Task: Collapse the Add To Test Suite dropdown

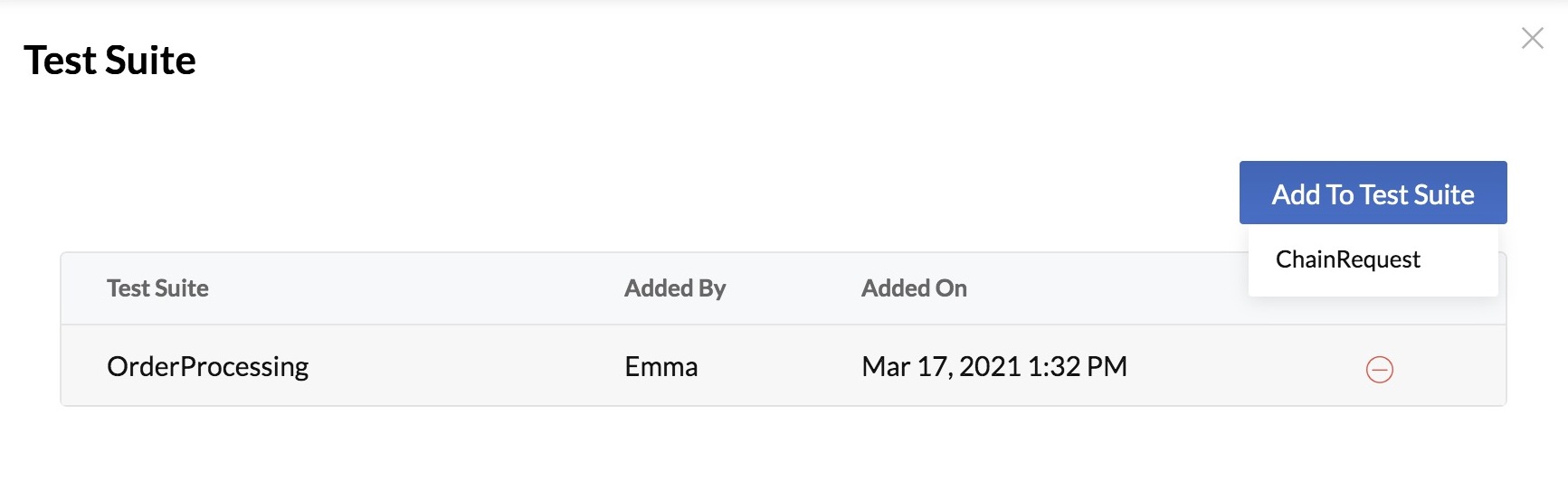Action: 1373,193
